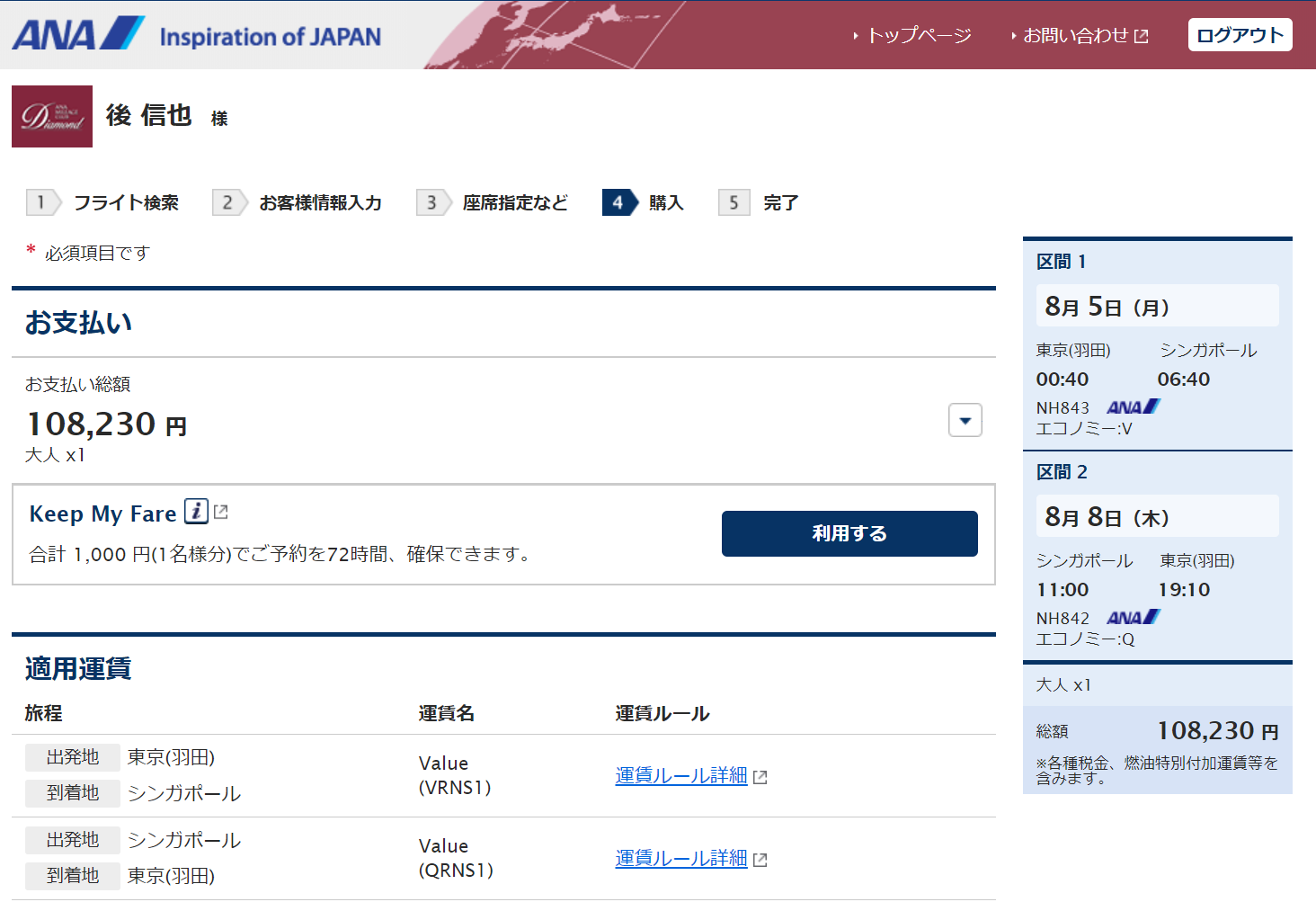Click the note about taxes and fuel surcharge

[x=1157, y=771]
